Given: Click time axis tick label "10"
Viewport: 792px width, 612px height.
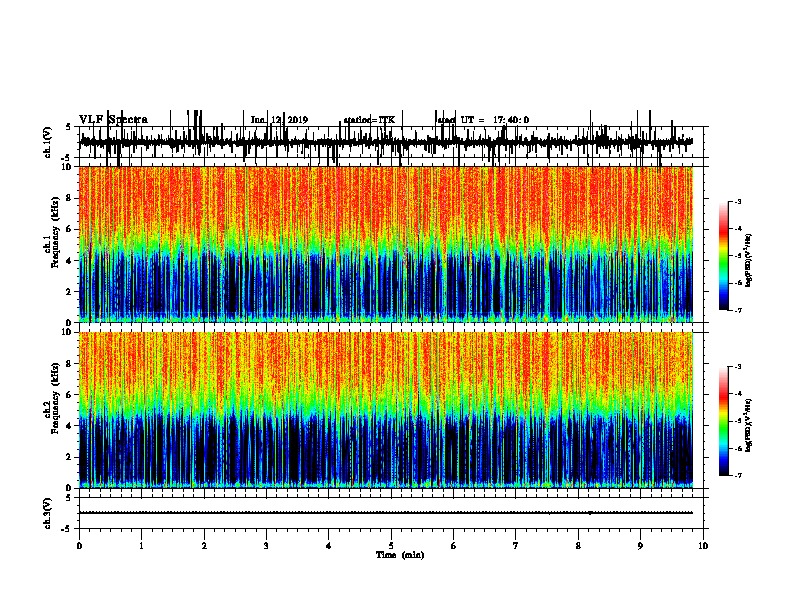Looking at the screenshot, I should pyautogui.click(x=703, y=546).
